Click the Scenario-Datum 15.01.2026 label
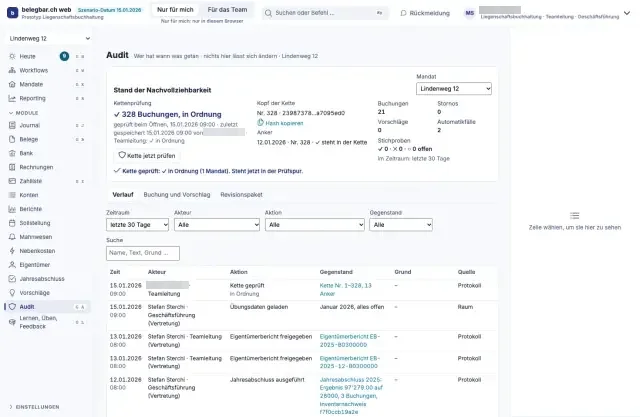This screenshot has height=417, width=640. point(109,10)
